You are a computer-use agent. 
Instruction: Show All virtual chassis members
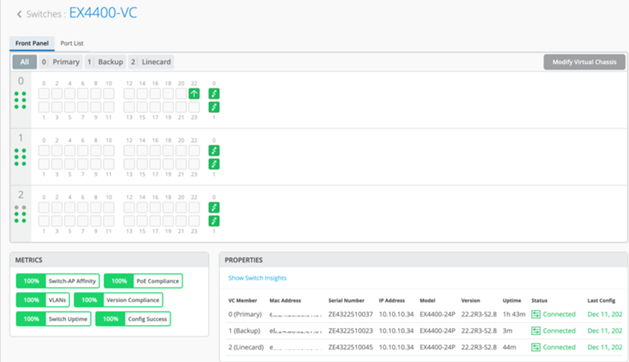pos(24,62)
